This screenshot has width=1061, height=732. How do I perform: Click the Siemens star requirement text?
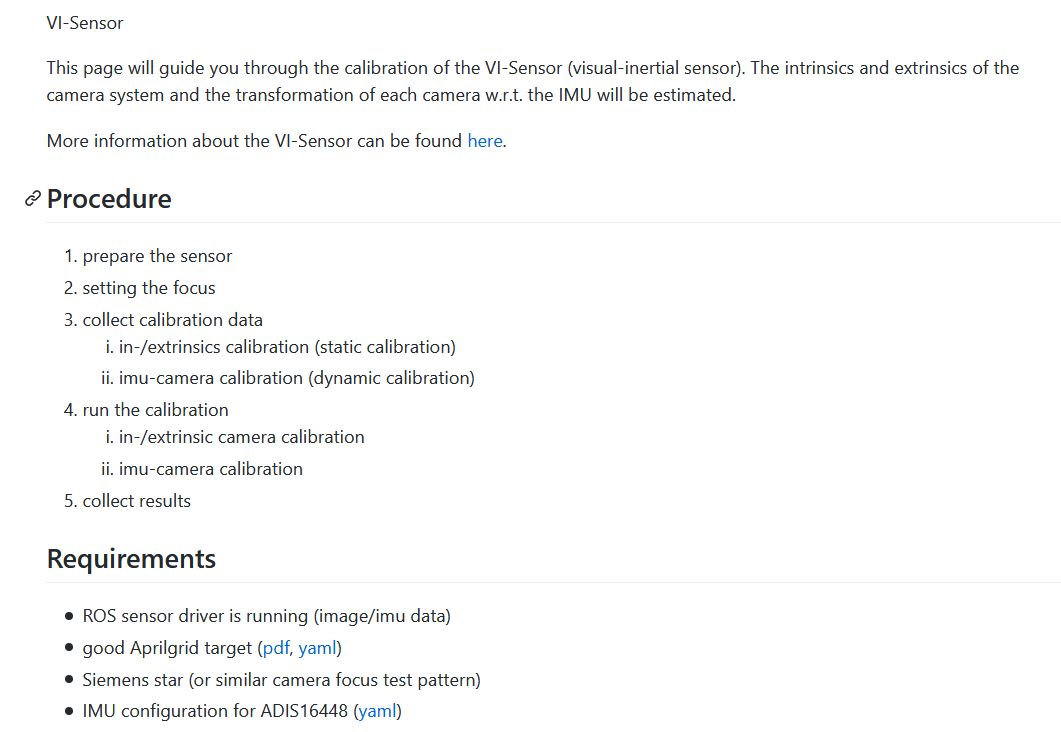click(x=281, y=680)
